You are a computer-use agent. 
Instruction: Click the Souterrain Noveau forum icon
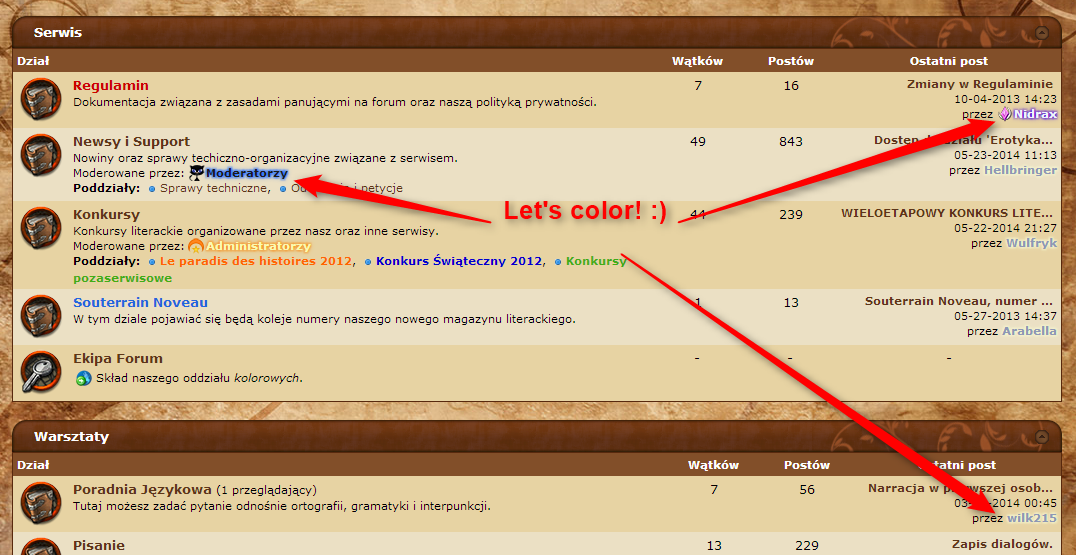[41, 316]
